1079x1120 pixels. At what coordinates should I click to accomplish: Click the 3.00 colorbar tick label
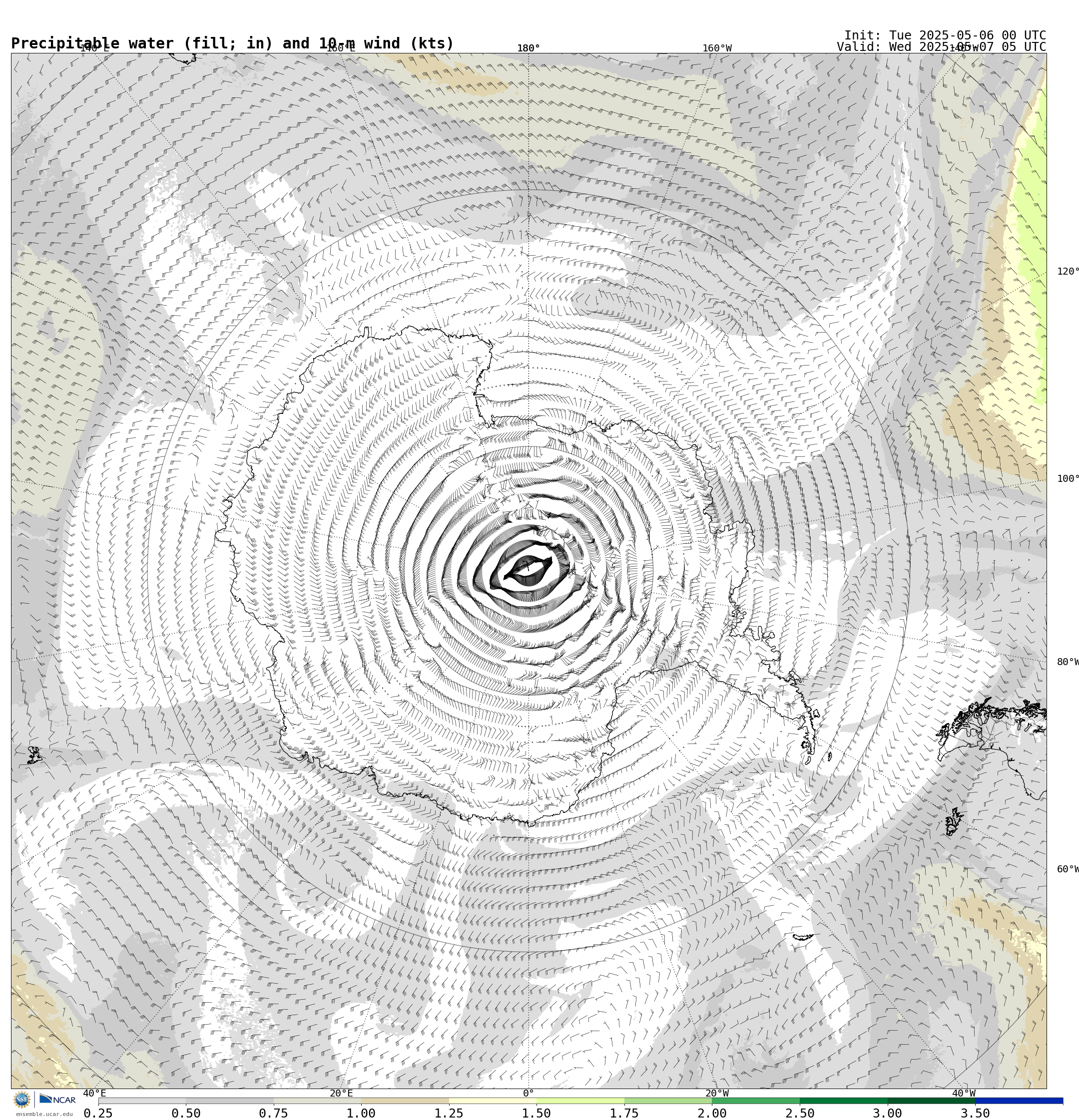coord(888,1113)
